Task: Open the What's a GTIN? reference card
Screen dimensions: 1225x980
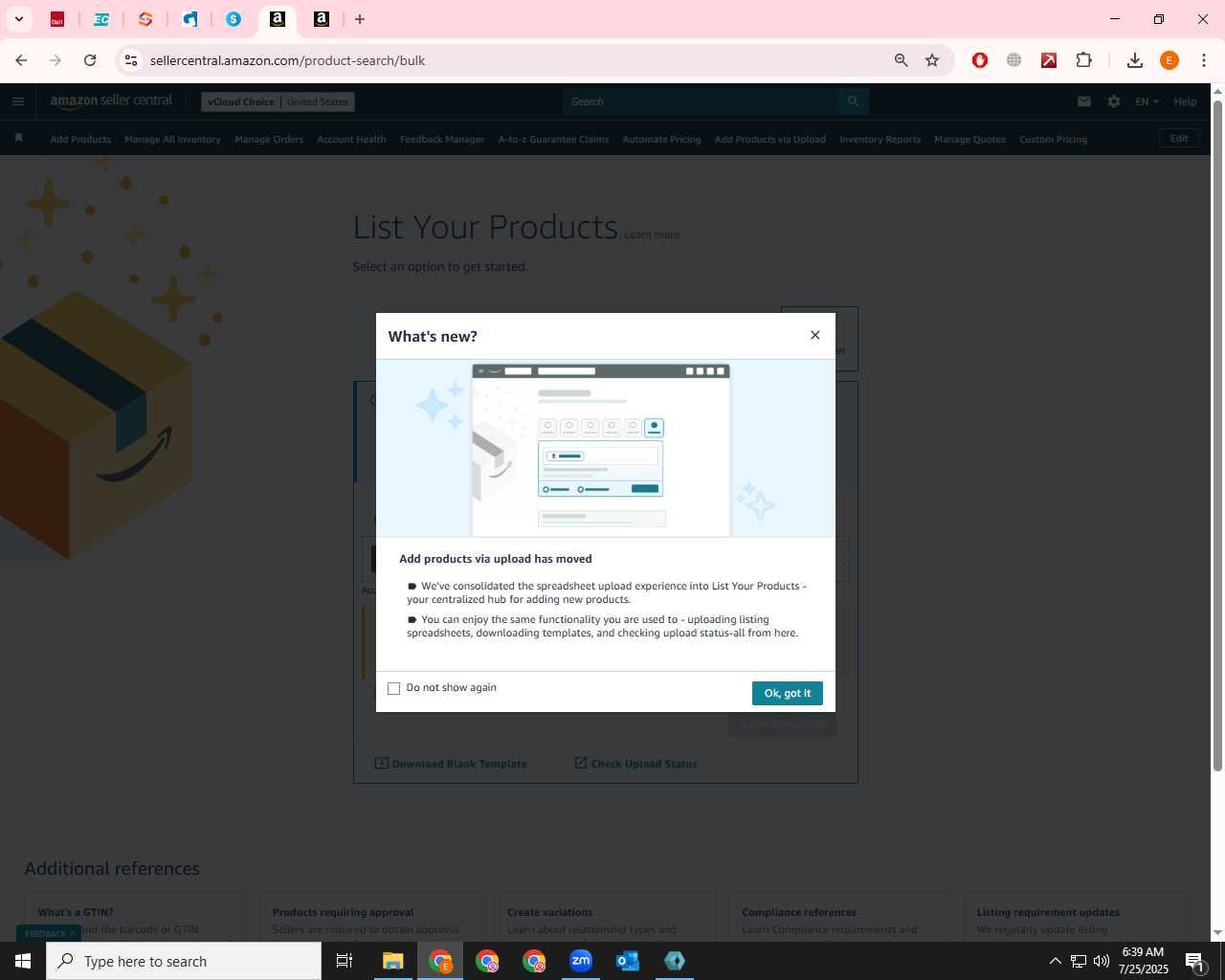Action: tap(136, 917)
